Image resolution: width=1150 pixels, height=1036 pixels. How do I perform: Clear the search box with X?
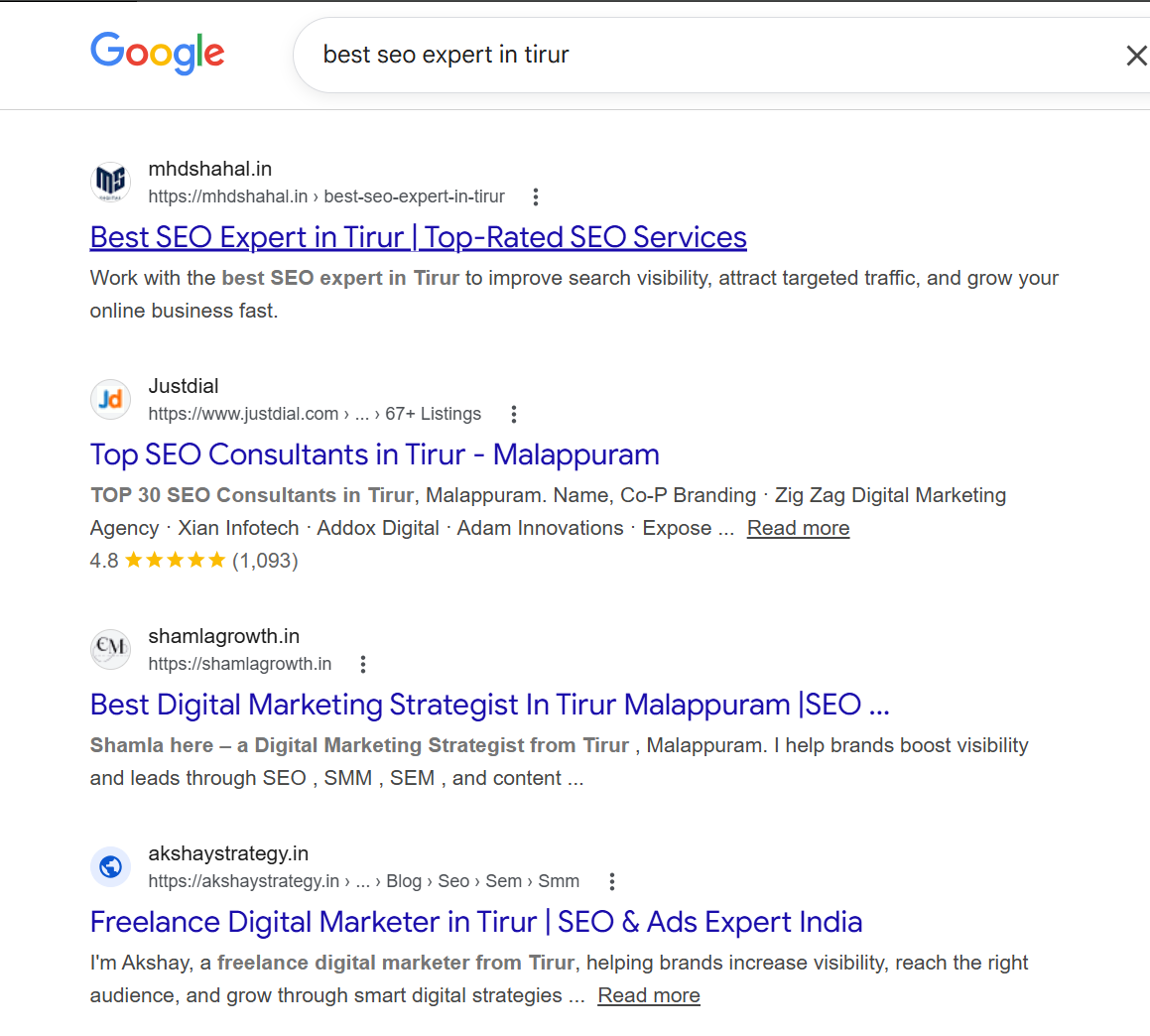pyautogui.click(x=1136, y=56)
